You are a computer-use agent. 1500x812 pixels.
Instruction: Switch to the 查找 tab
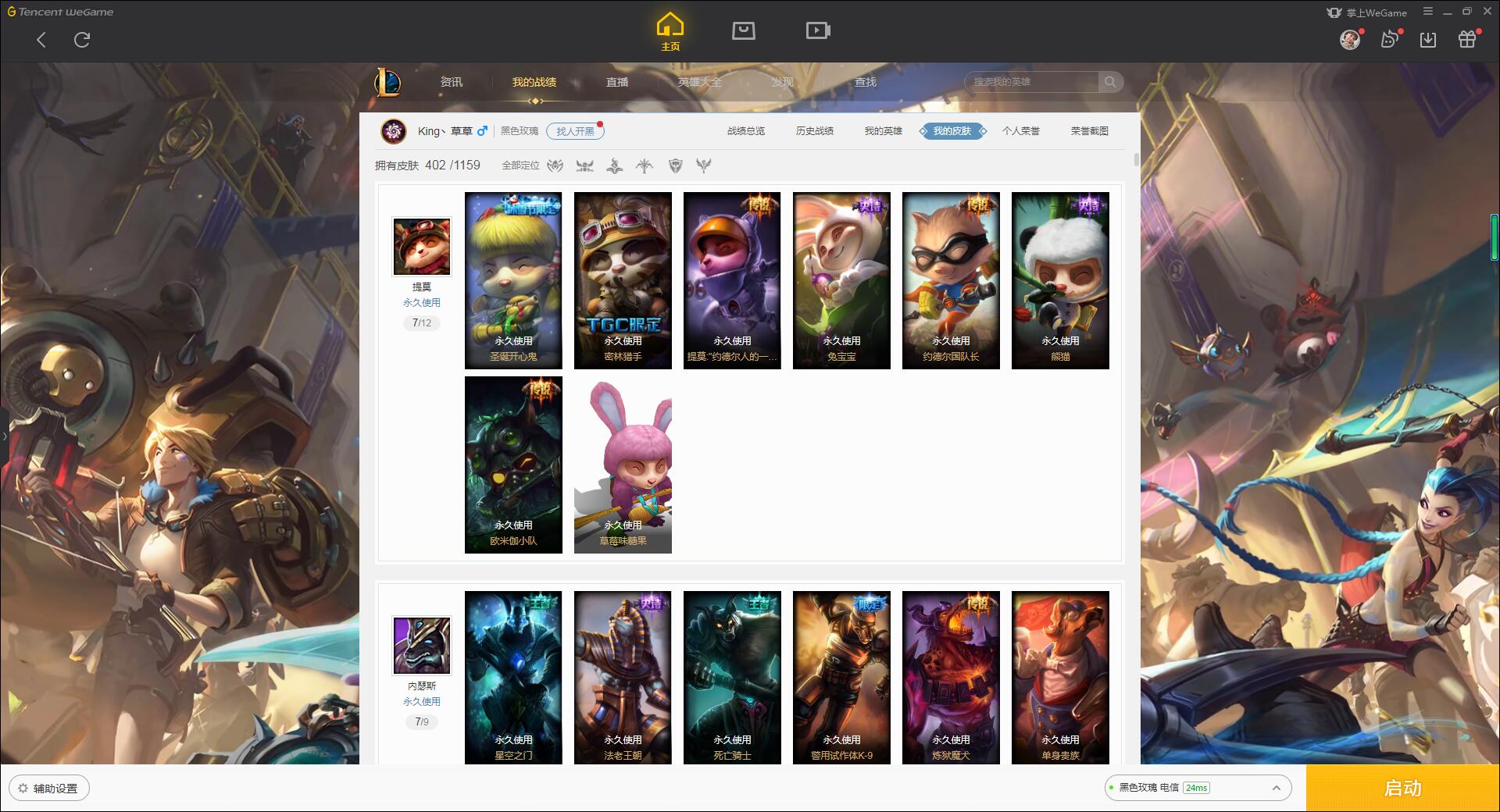point(866,82)
